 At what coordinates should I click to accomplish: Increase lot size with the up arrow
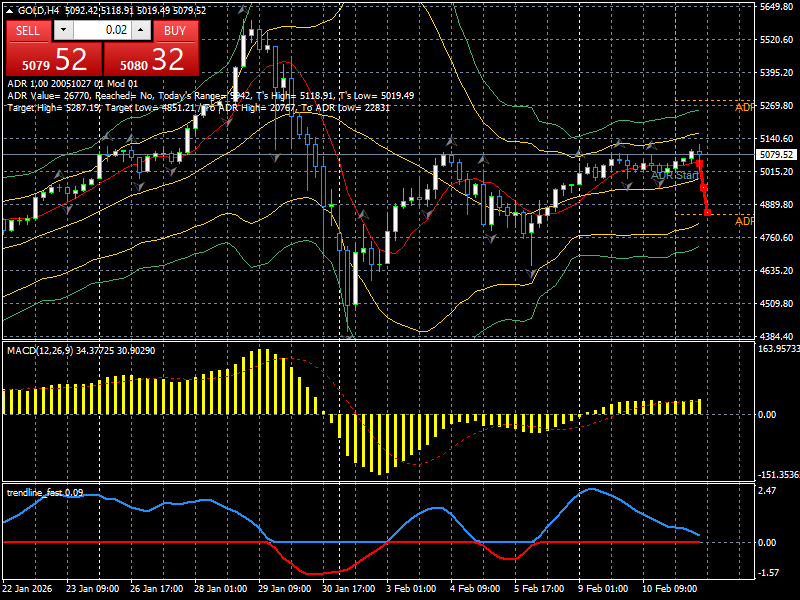tap(141, 30)
